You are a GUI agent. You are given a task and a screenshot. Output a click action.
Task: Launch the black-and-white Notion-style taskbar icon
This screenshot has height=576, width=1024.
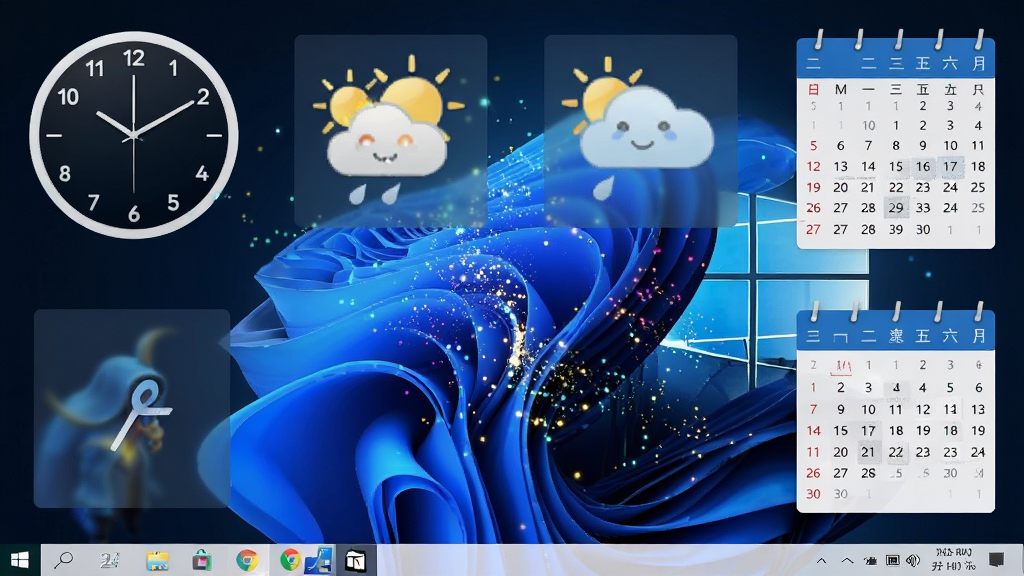355,560
